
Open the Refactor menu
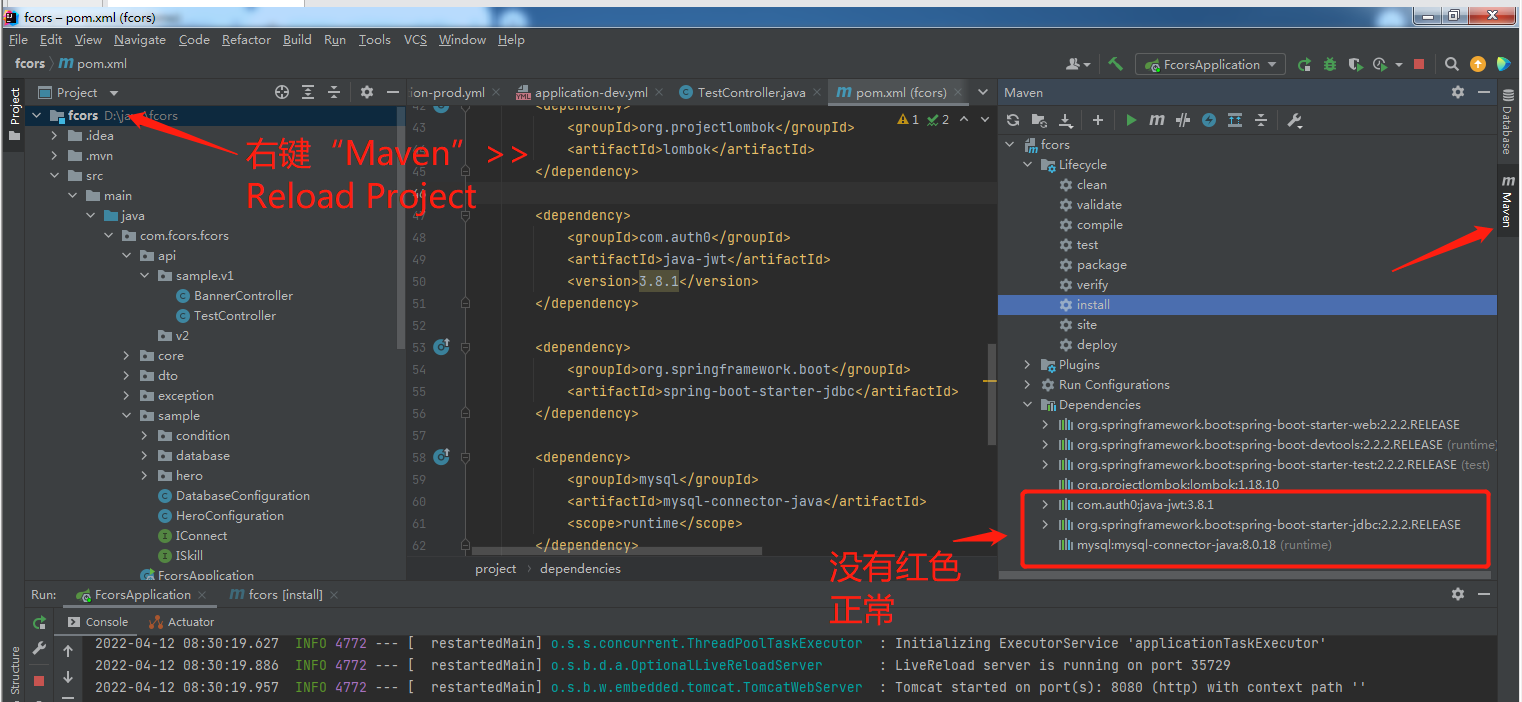(x=246, y=40)
